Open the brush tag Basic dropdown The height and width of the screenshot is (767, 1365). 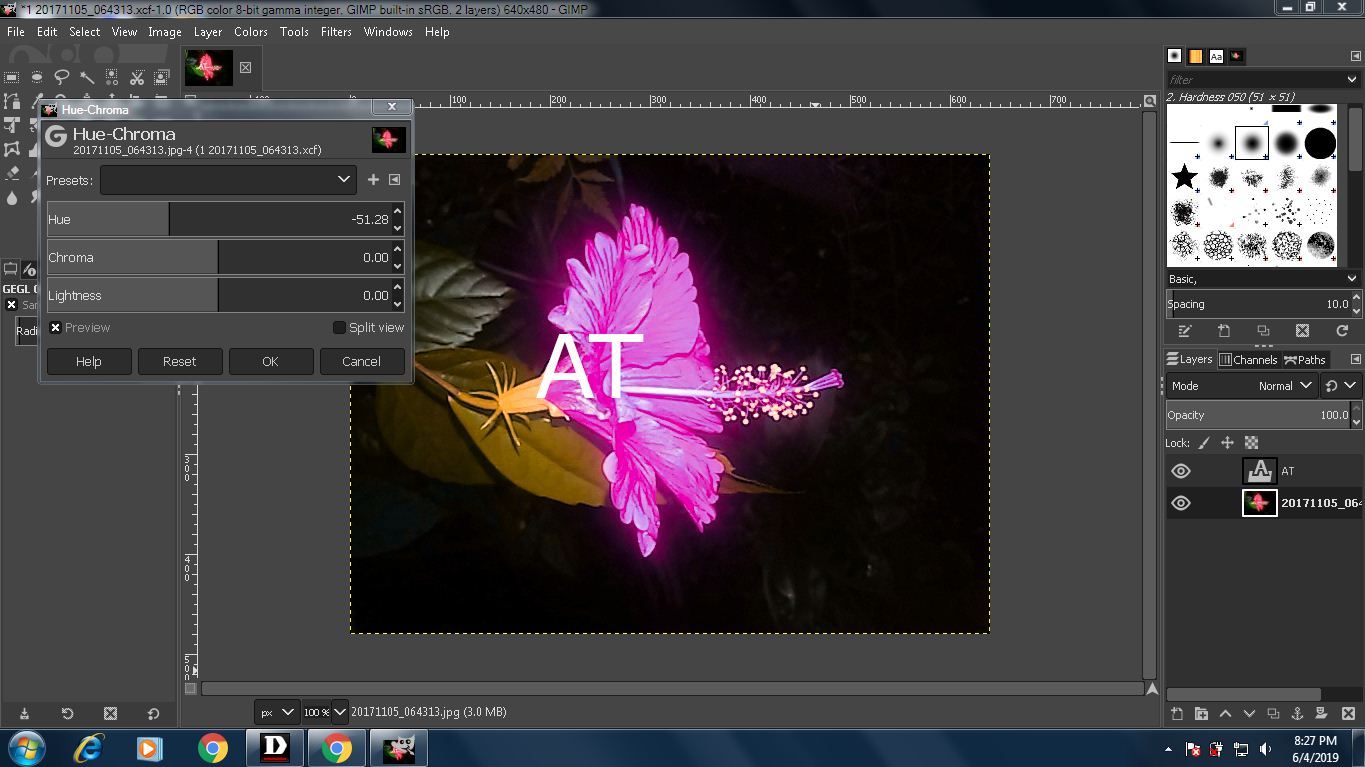point(1263,279)
